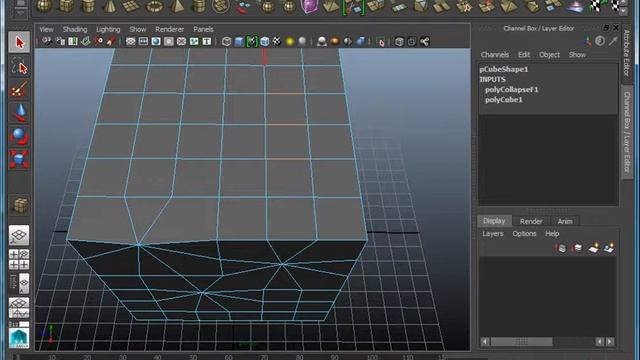Toggle the resolution gate overlay
This screenshot has height=360, width=640.
pyautogui.click(x=156, y=41)
